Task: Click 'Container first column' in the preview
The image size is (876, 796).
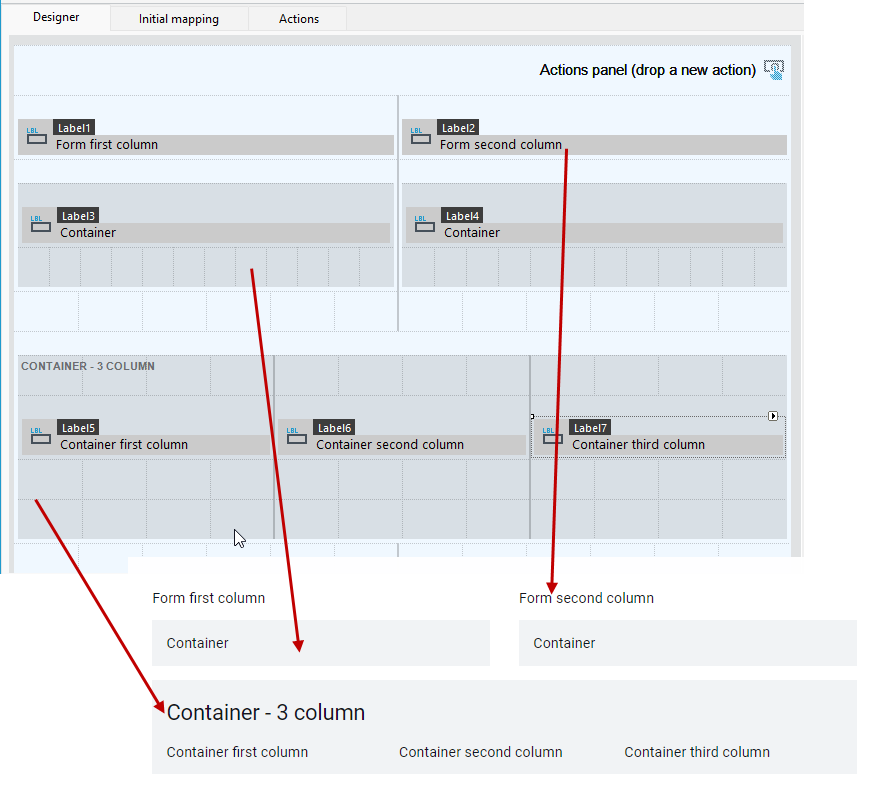Action: click(x=237, y=752)
